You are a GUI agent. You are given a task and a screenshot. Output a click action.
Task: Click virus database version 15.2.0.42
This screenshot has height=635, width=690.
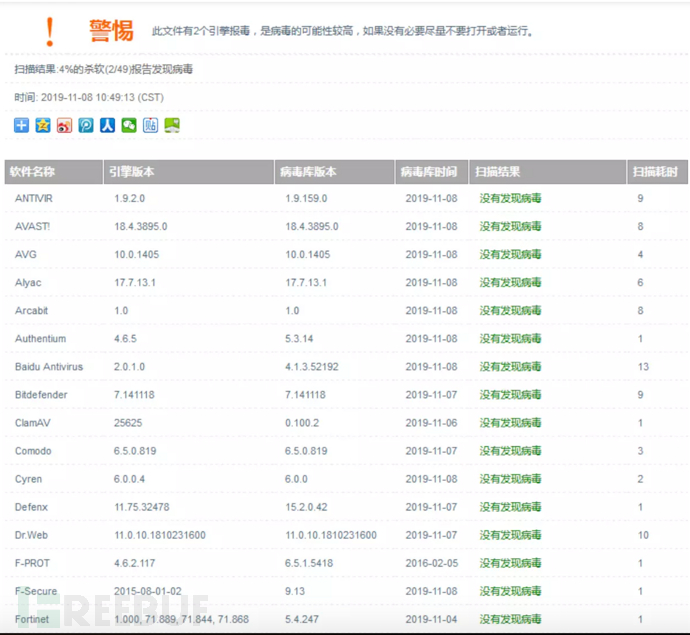306,507
